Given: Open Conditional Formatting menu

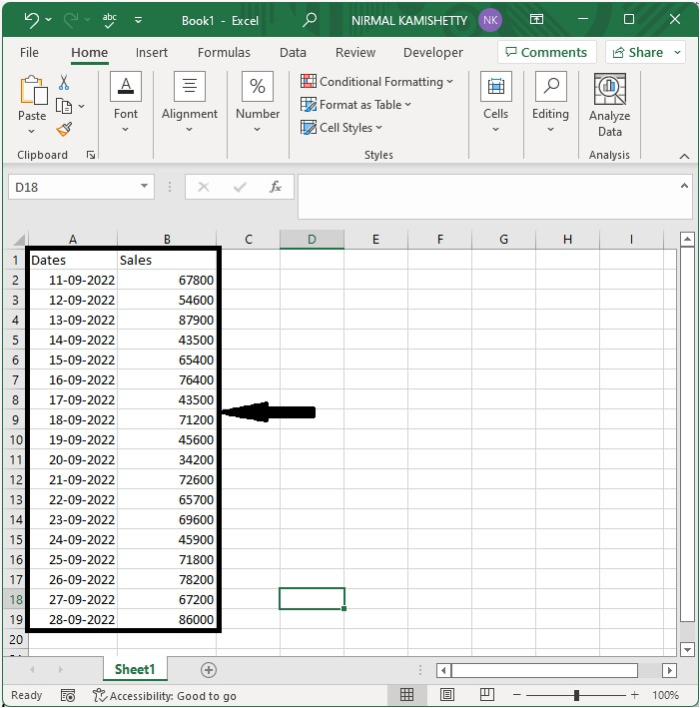Looking at the screenshot, I should 377,82.
